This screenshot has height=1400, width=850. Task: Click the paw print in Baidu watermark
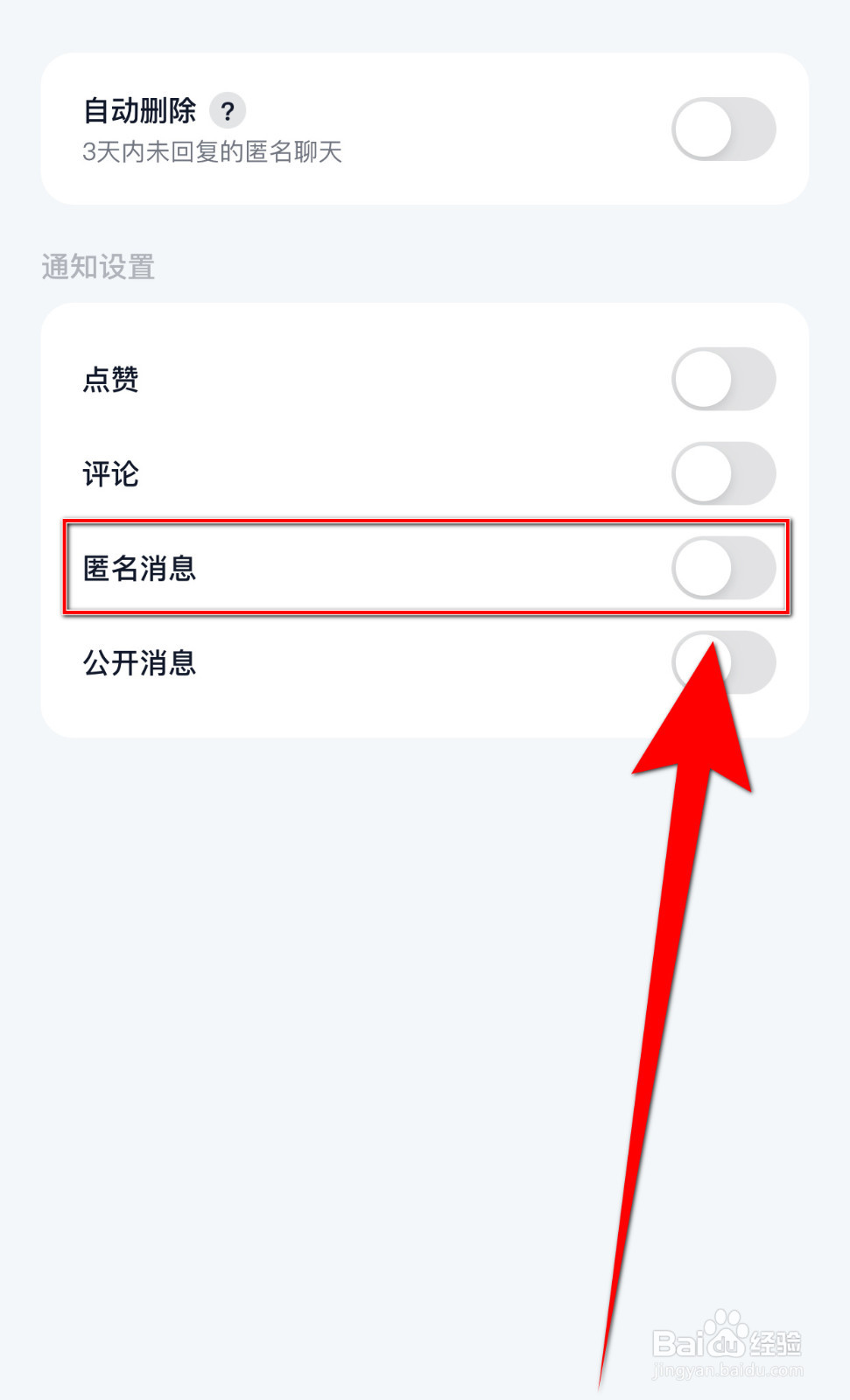tap(727, 1333)
